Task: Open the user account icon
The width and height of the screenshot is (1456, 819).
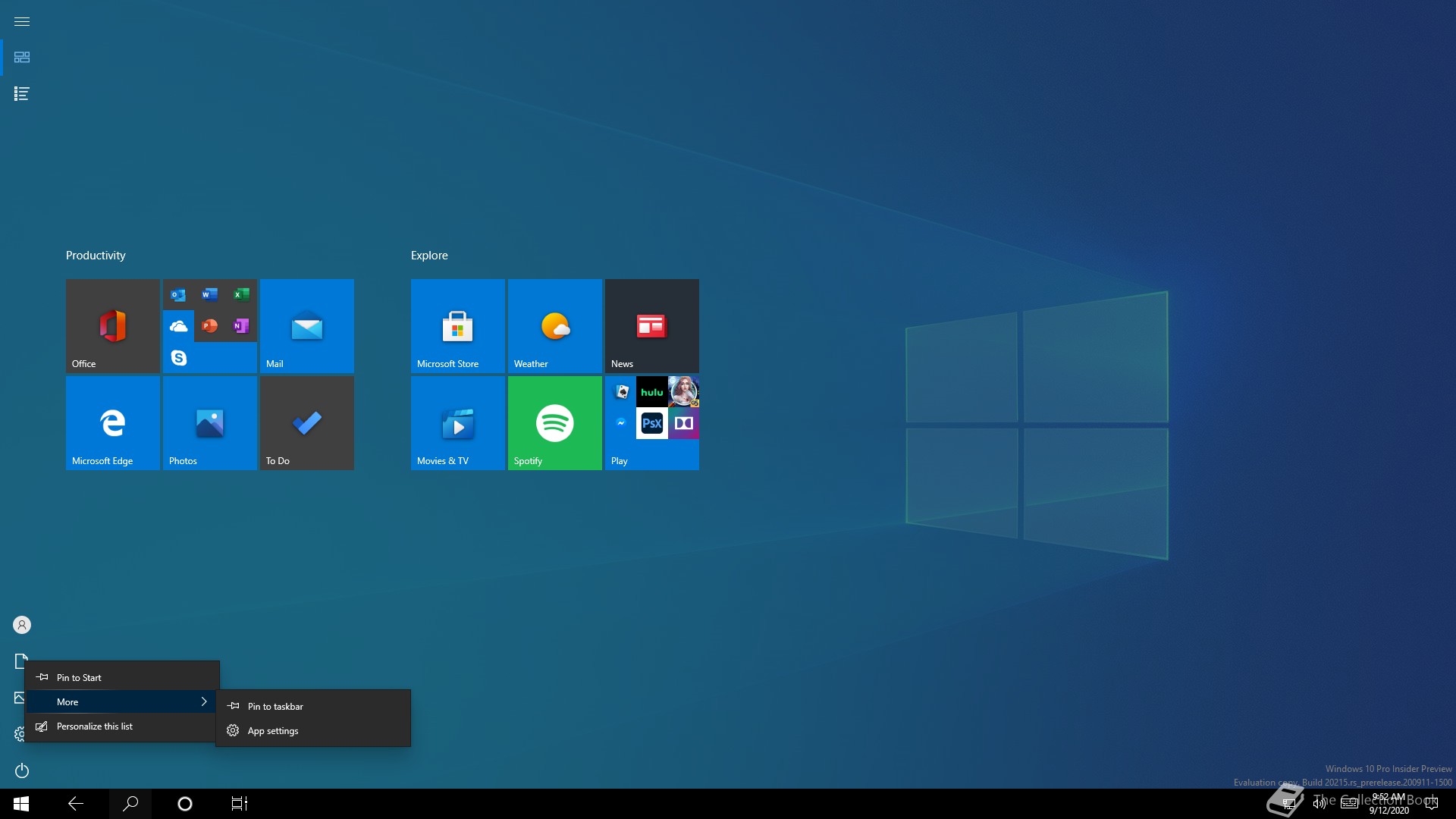Action: (22, 625)
